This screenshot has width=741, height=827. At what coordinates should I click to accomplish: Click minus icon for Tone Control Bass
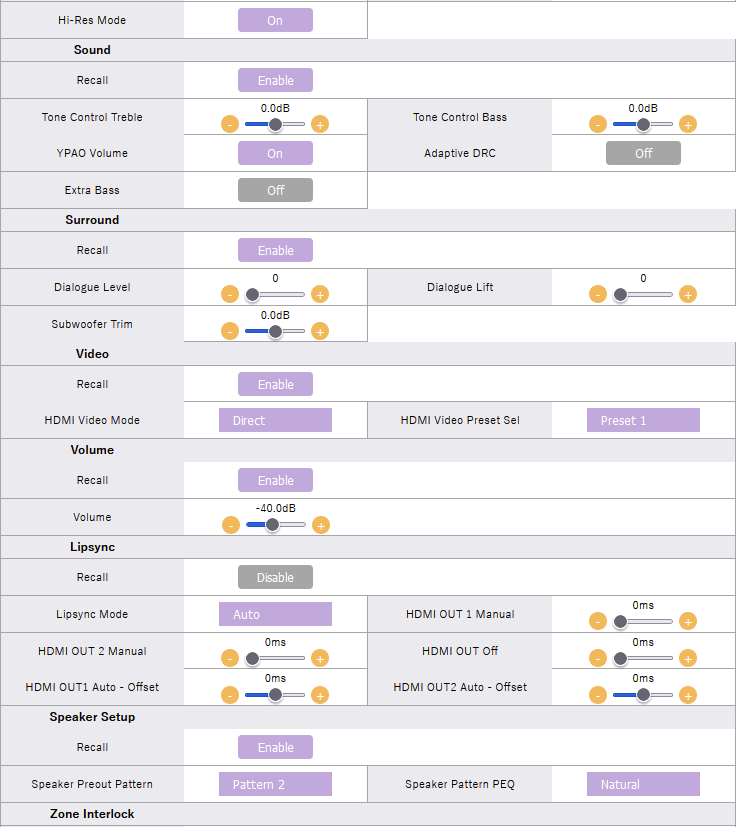(x=598, y=125)
